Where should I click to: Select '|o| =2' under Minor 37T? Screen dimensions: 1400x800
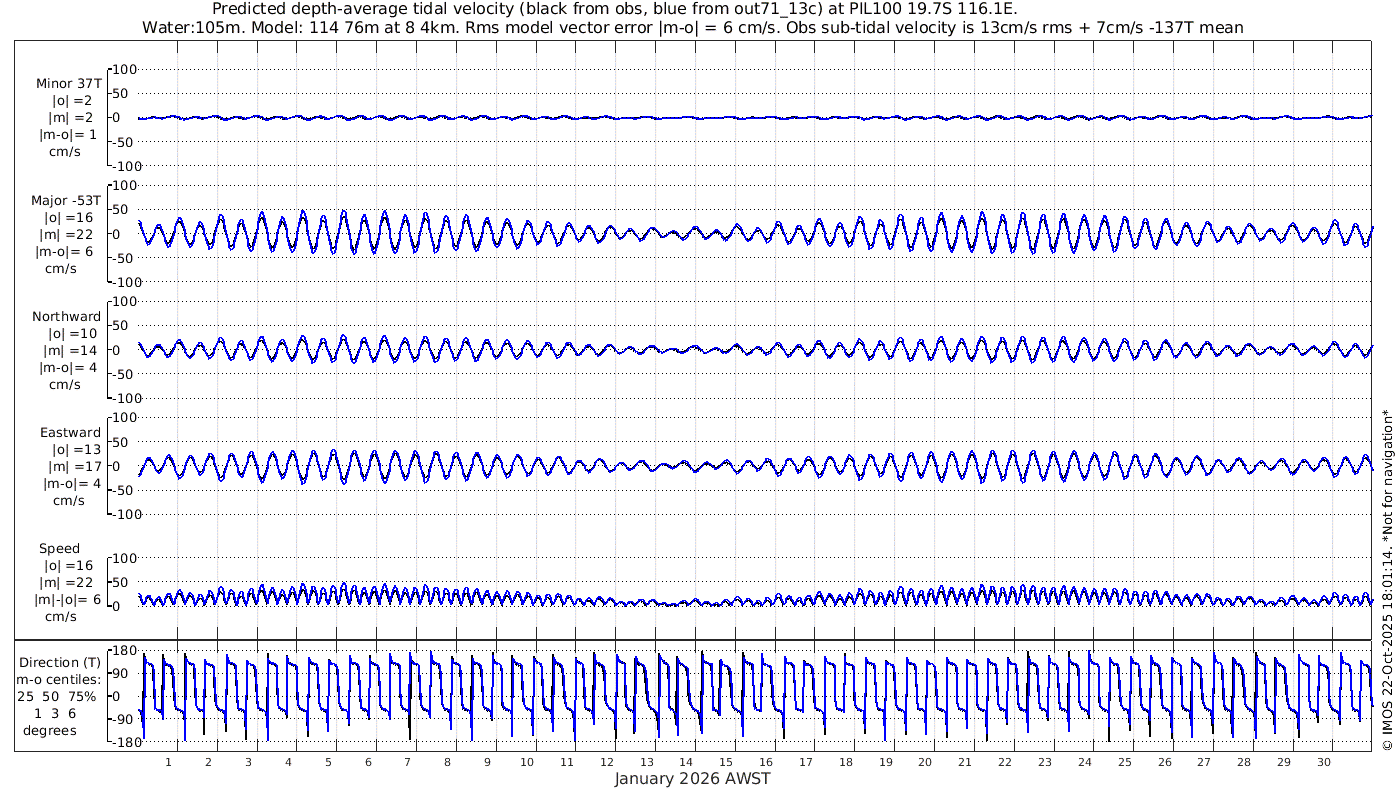point(72,101)
